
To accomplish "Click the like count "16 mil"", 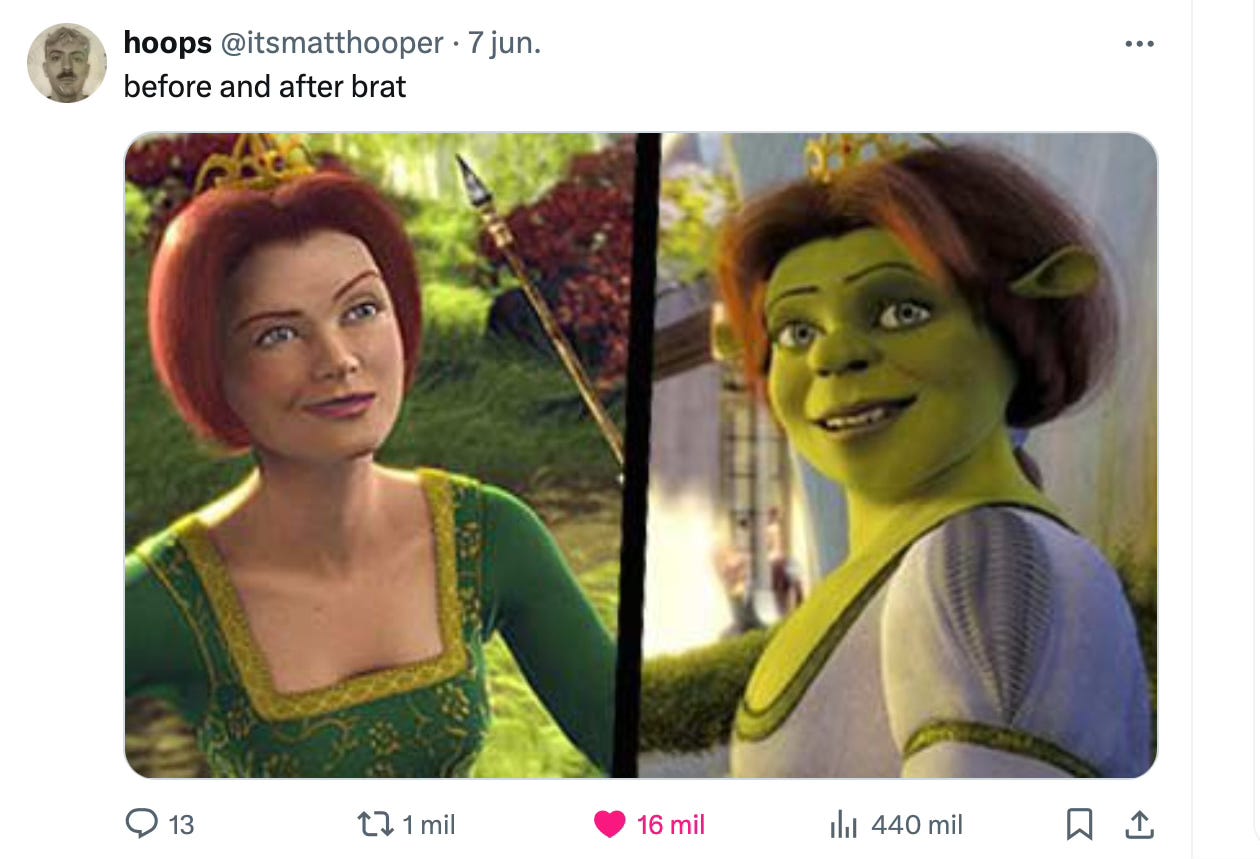I will click(670, 825).
